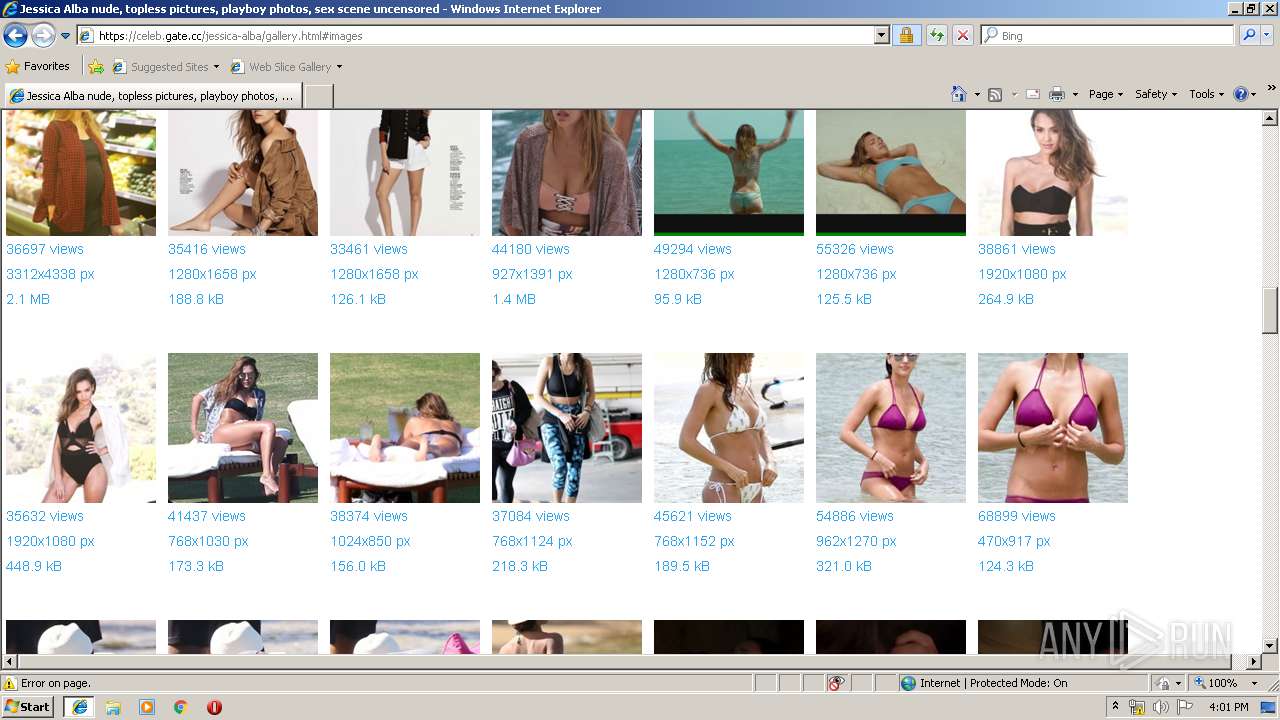This screenshot has height=720, width=1280.
Task: Click the 45621 views link
Action: point(693,516)
